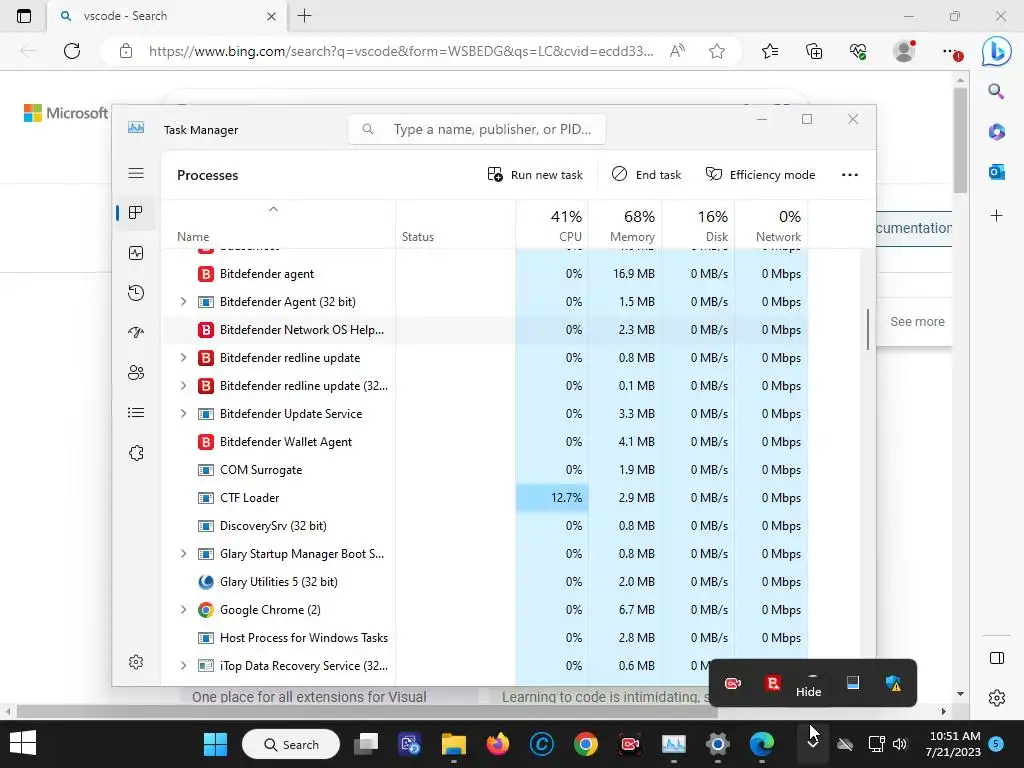Open Bing chat sidebar button
This screenshot has height=768, width=1024.
[x=997, y=52]
